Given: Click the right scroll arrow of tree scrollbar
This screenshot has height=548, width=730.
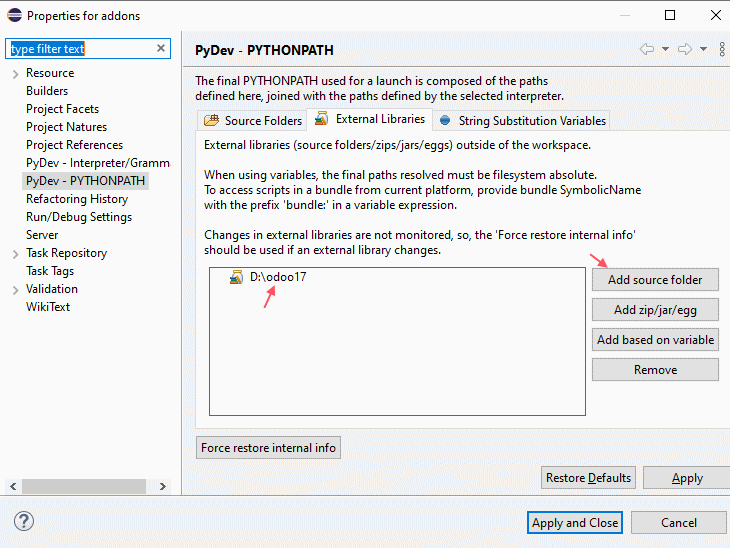Looking at the screenshot, I should (x=162, y=487).
